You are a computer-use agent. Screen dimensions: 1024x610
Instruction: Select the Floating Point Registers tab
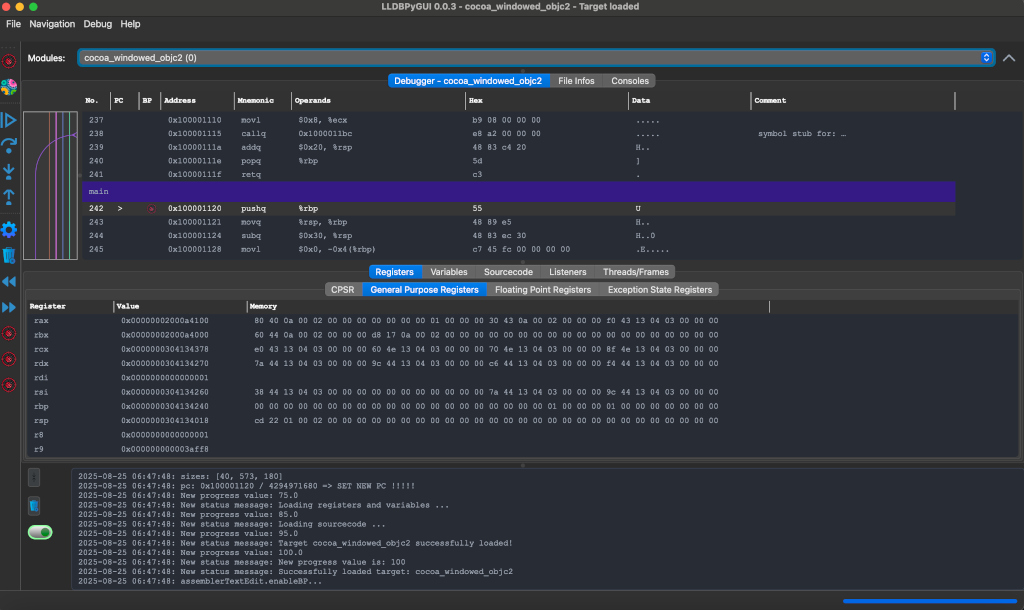(543, 290)
